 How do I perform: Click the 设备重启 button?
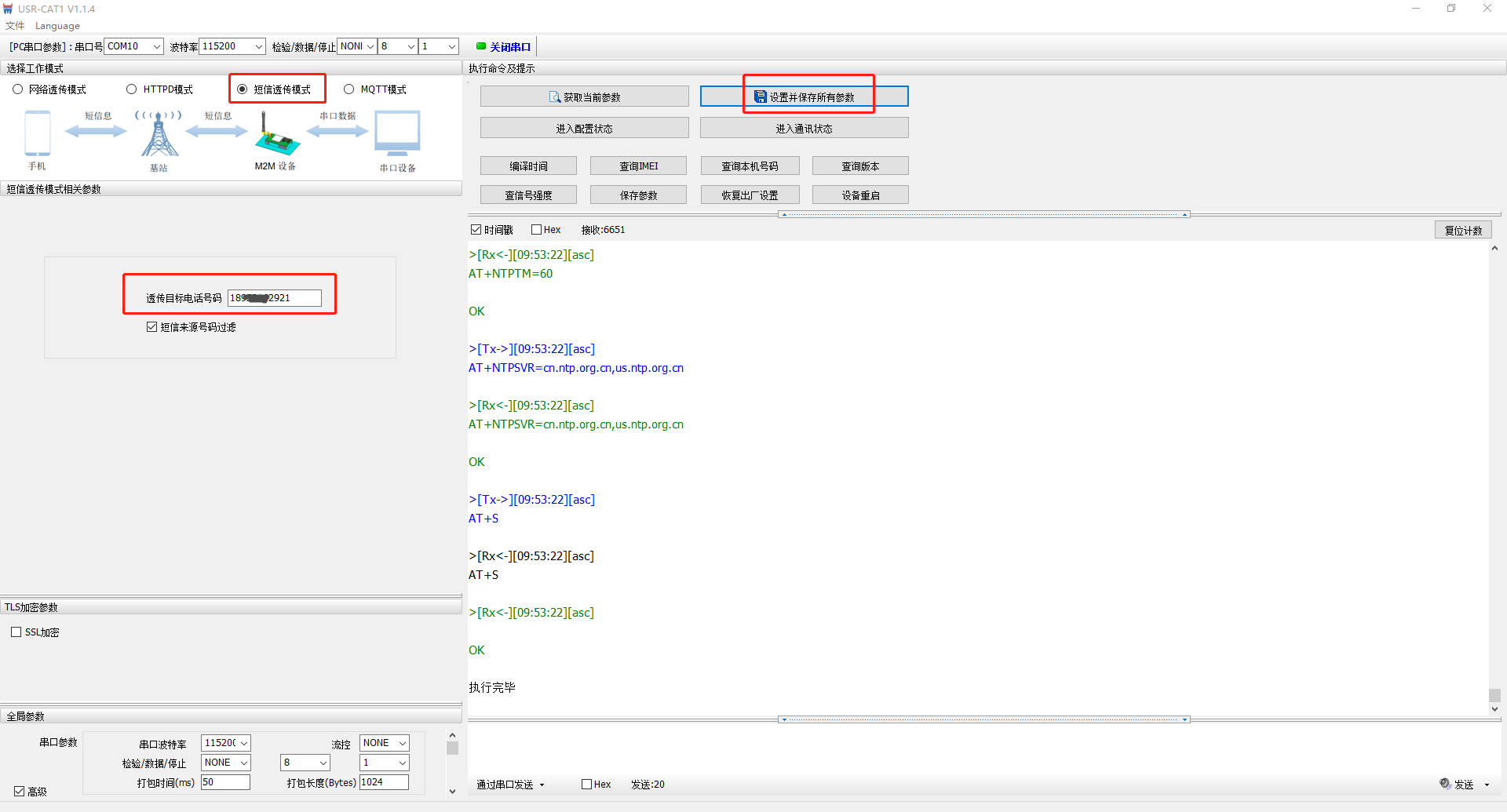pyautogui.click(x=860, y=195)
